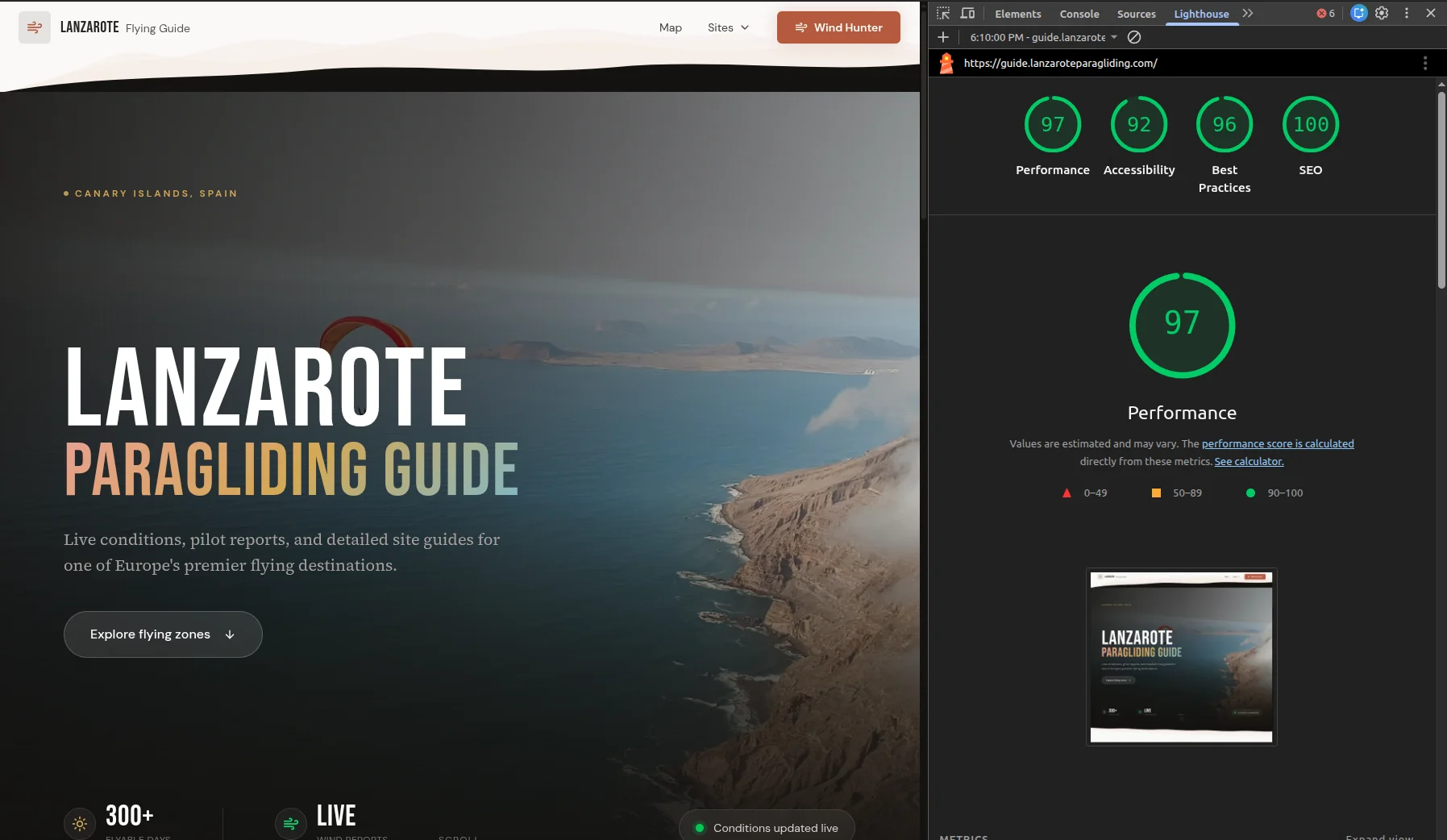Clear all Lighthouse reports
The height and width of the screenshot is (840, 1447).
tap(1134, 37)
